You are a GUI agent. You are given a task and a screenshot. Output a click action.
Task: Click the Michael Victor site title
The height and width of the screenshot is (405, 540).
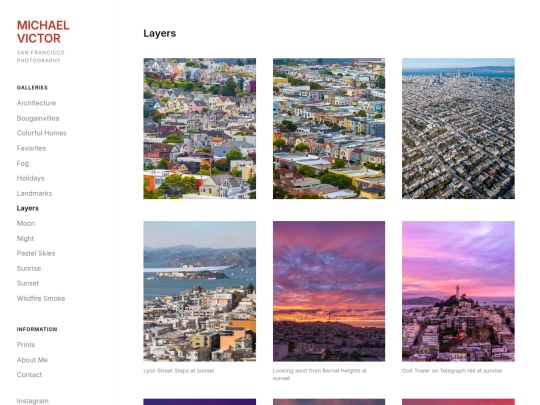pos(43,32)
